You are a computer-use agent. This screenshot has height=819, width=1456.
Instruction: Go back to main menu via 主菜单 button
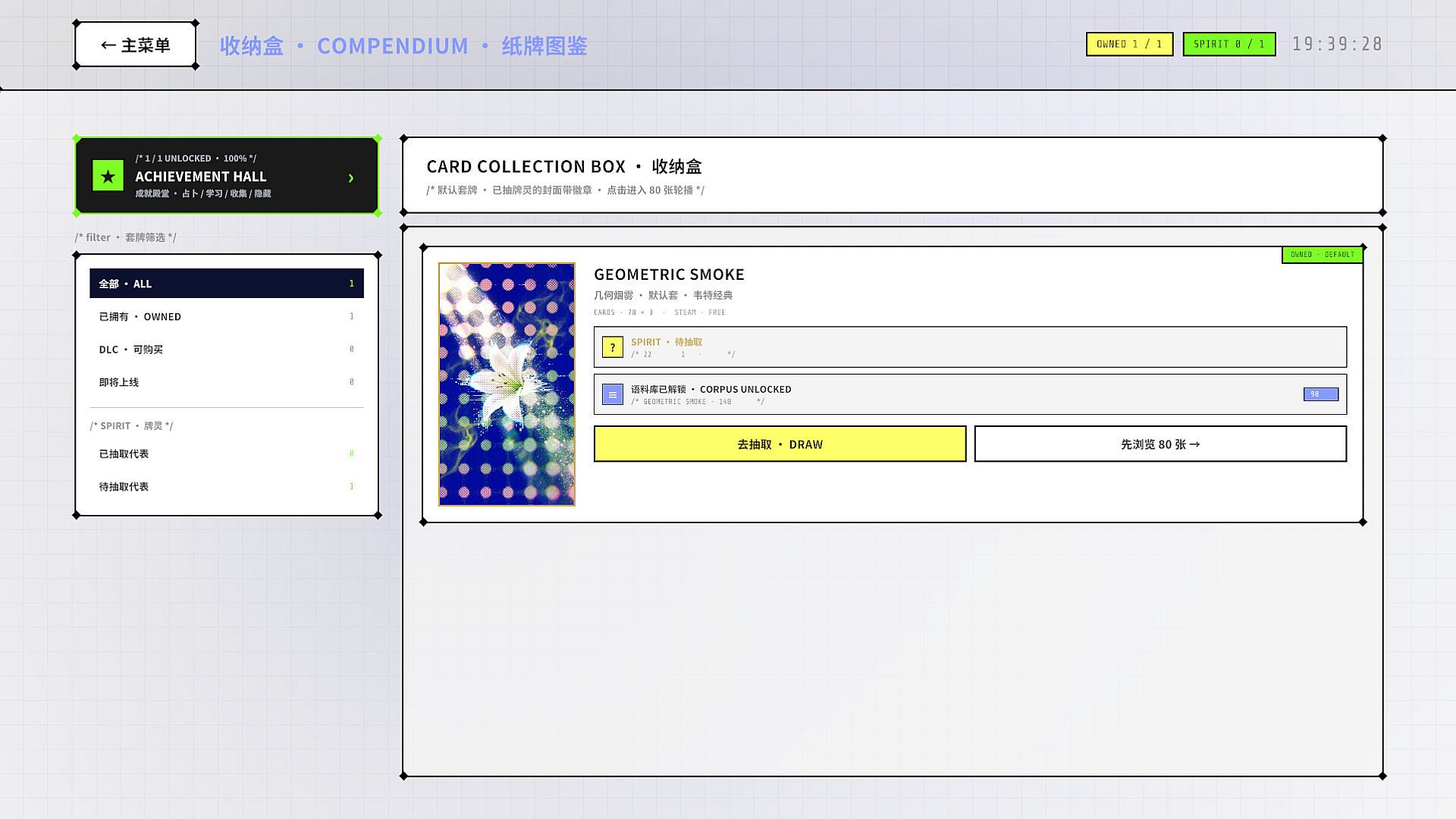point(136,45)
